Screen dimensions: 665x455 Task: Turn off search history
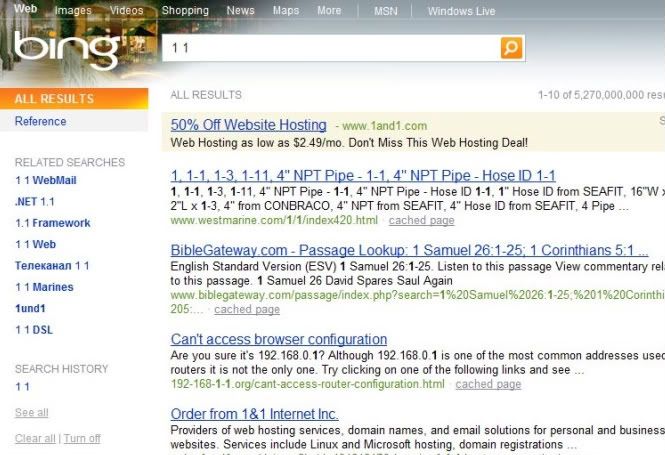point(82,438)
